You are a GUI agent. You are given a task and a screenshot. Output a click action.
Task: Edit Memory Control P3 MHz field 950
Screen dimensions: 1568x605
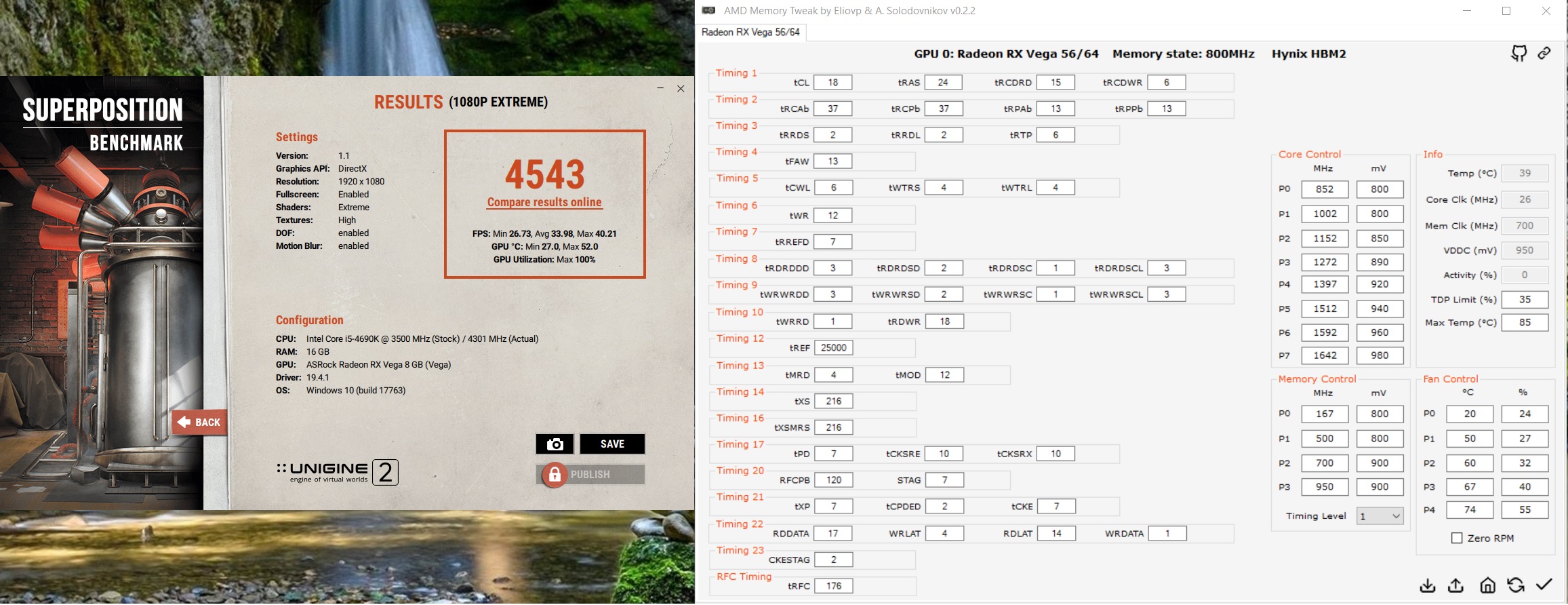[x=1325, y=487]
